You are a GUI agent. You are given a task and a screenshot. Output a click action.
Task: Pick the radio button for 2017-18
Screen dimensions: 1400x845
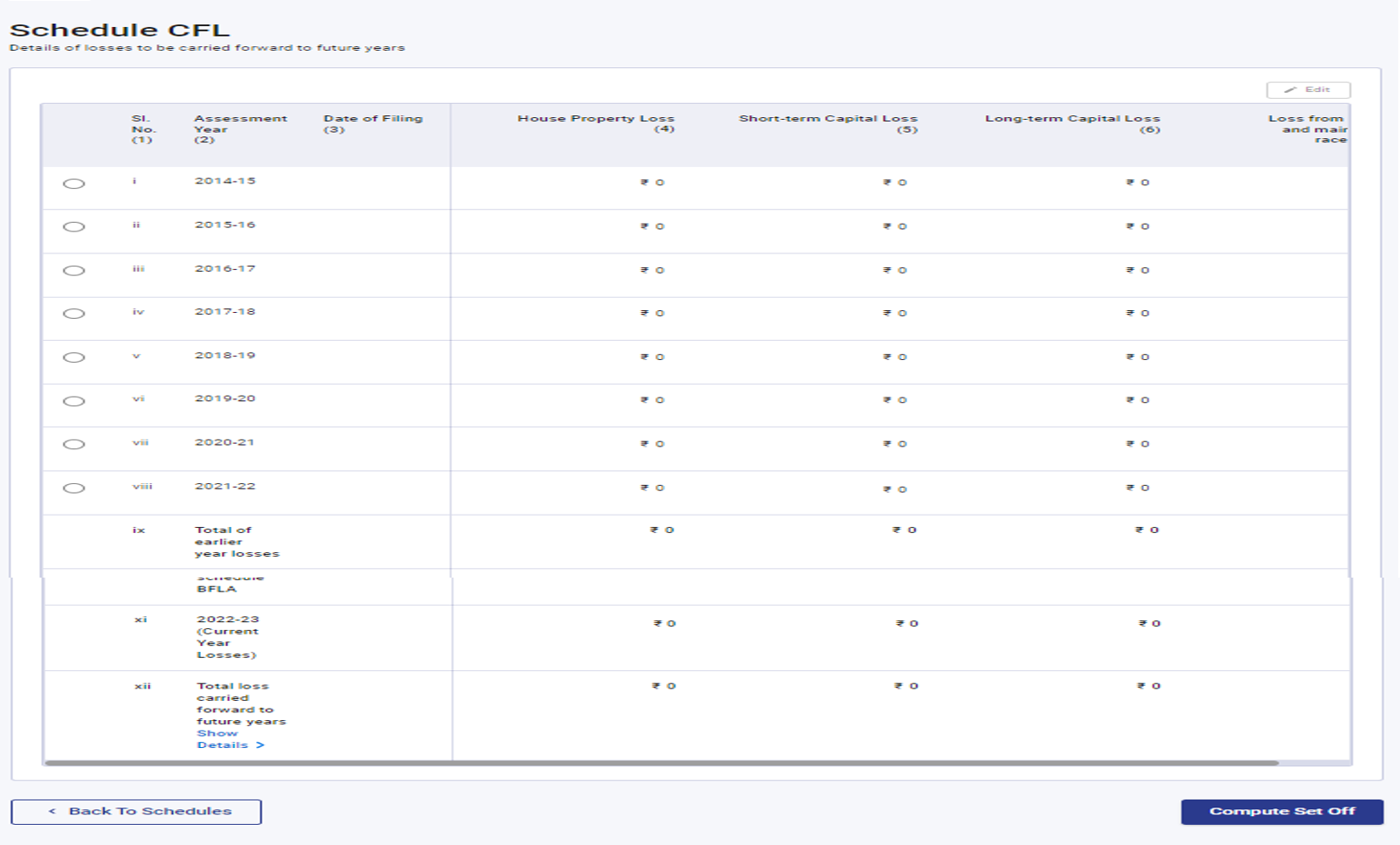(x=74, y=314)
